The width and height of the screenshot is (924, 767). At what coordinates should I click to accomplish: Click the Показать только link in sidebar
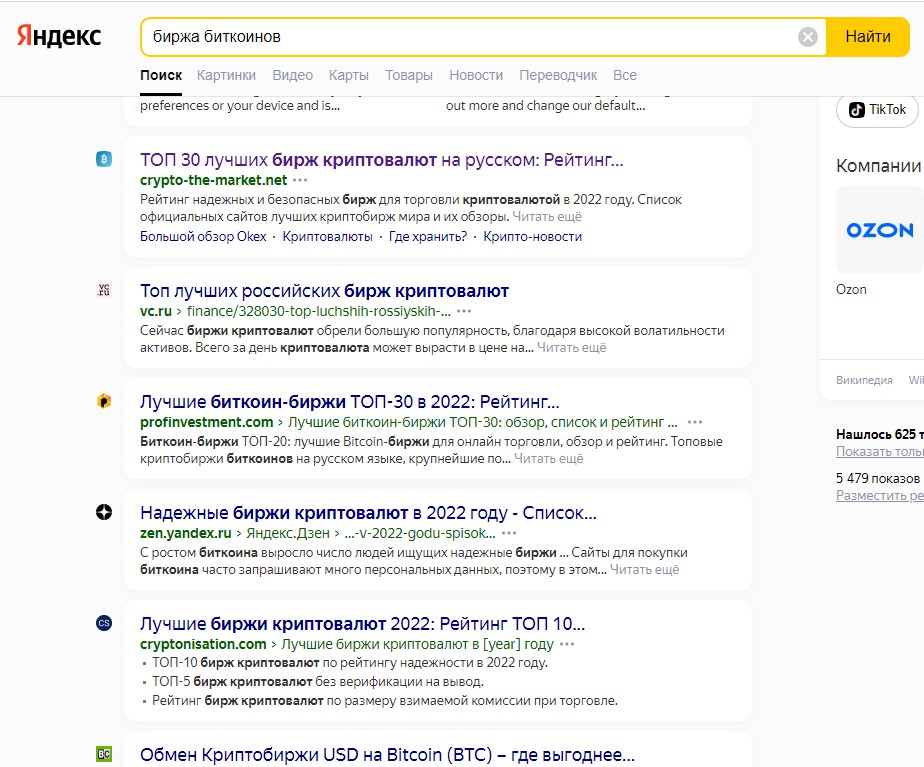click(x=879, y=452)
